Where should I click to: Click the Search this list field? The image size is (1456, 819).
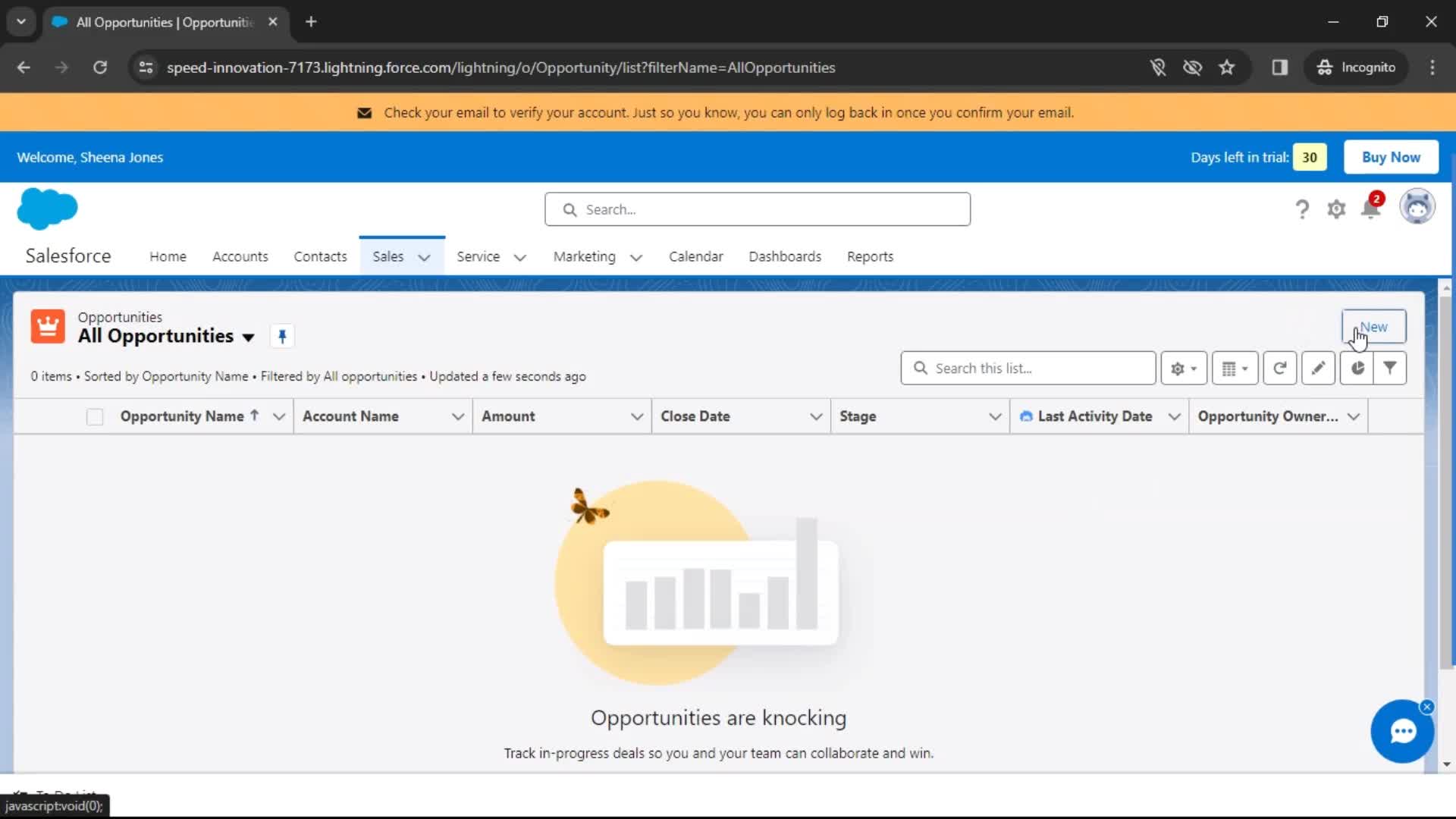click(x=1028, y=369)
